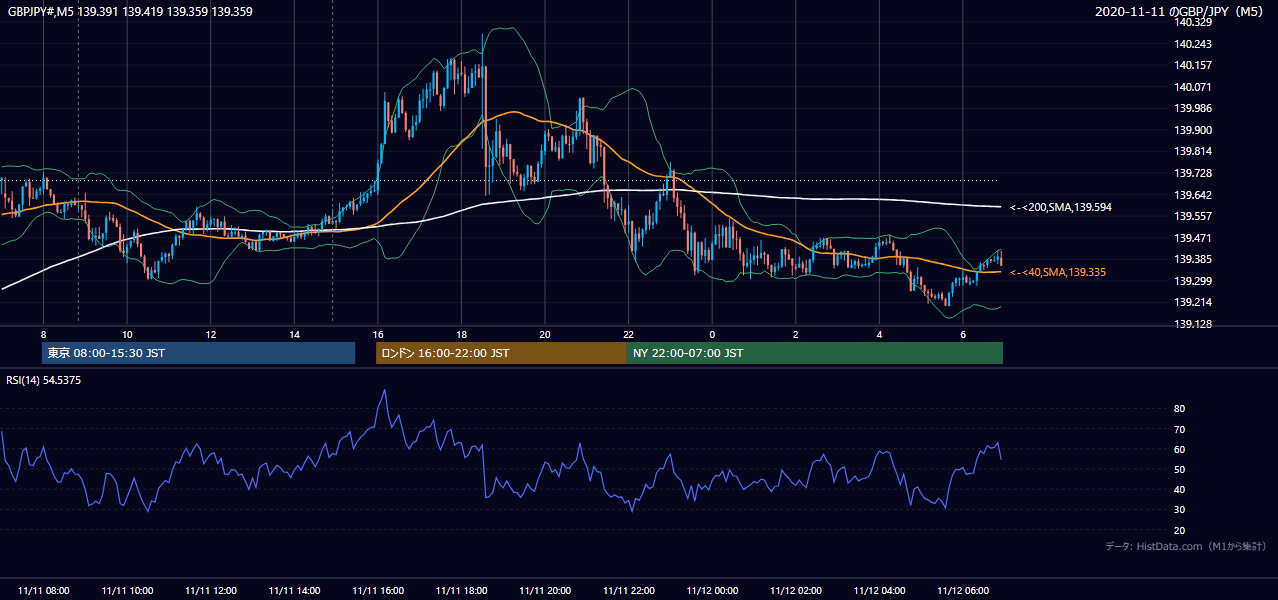Image resolution: width=1278 pixels, height=600 pixels.
Task: Click the 139.986 price axis value
Action: (x=1193, y=109)
